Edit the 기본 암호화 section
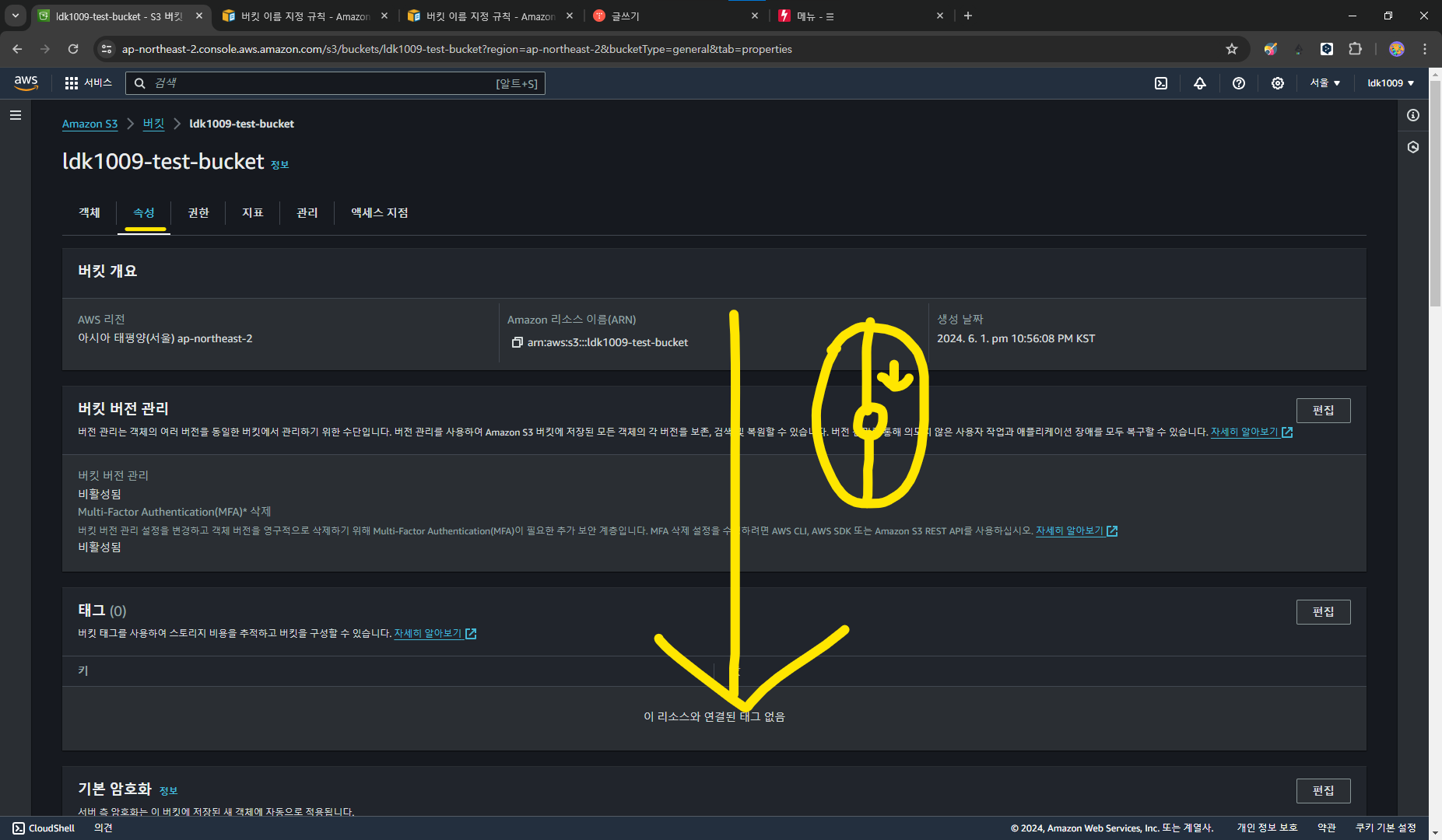 1323,791
